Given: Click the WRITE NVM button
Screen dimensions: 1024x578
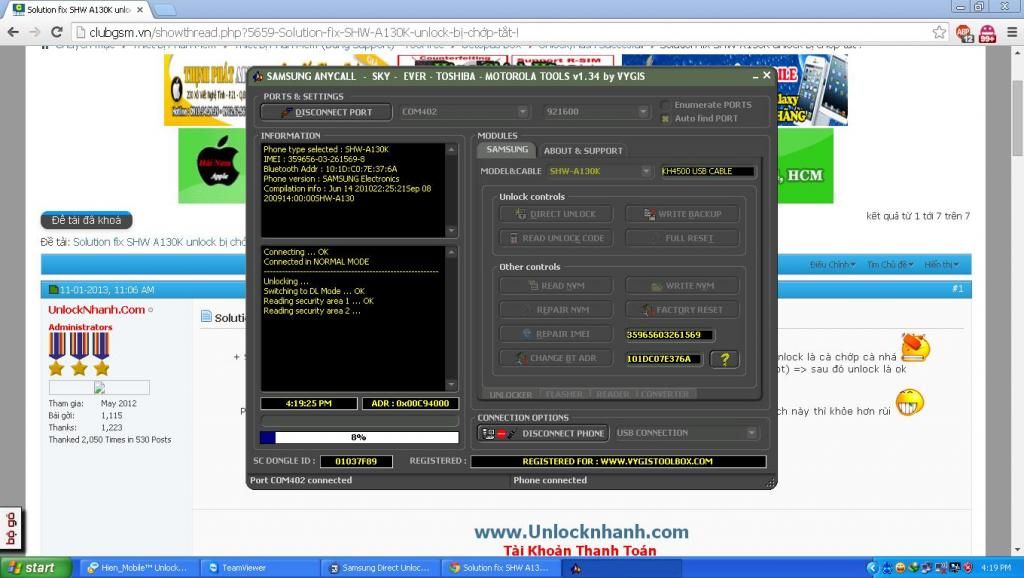Looking at the screenshot, I should pos(682,285).
